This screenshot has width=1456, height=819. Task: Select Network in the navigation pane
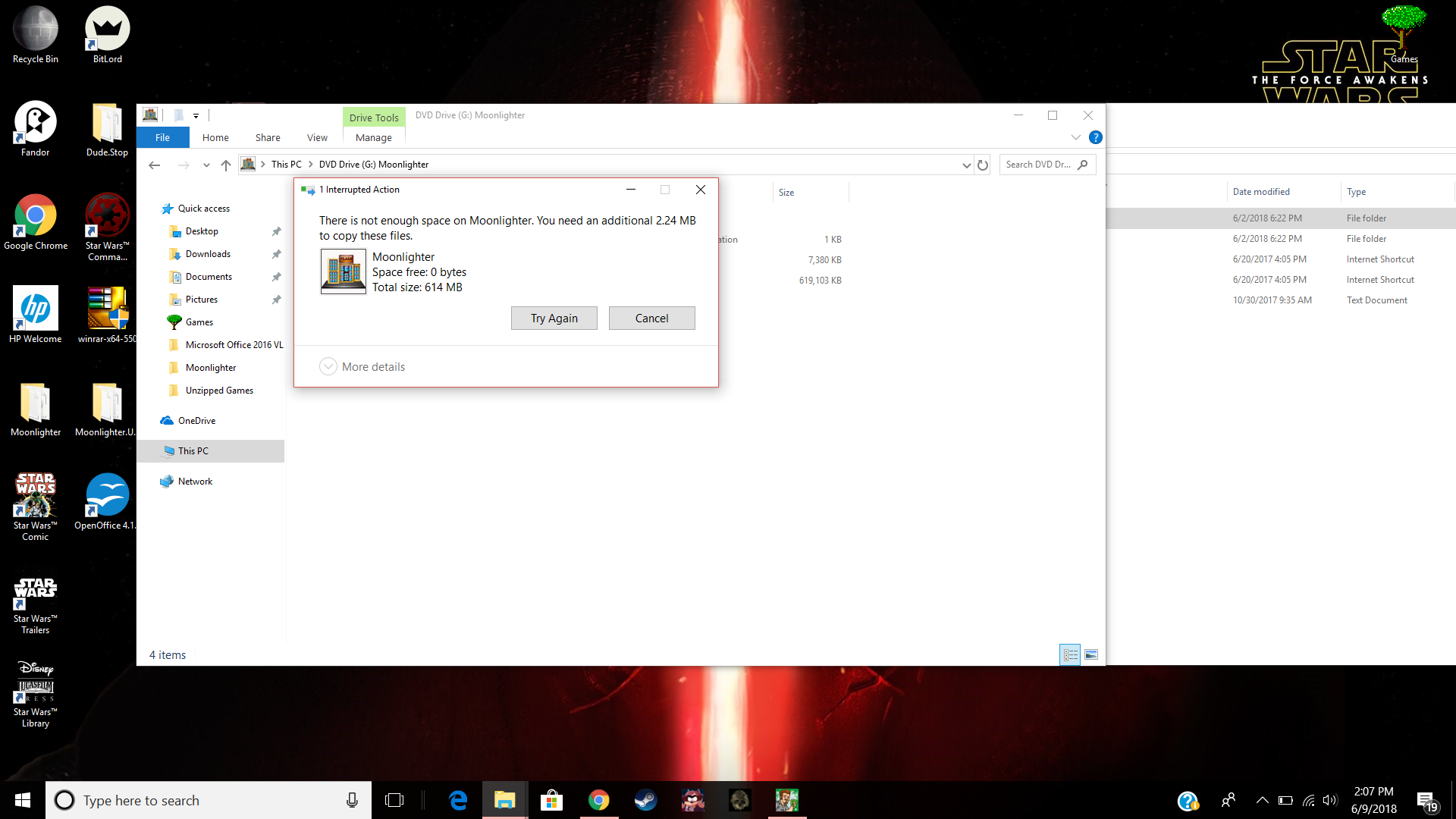195,482
